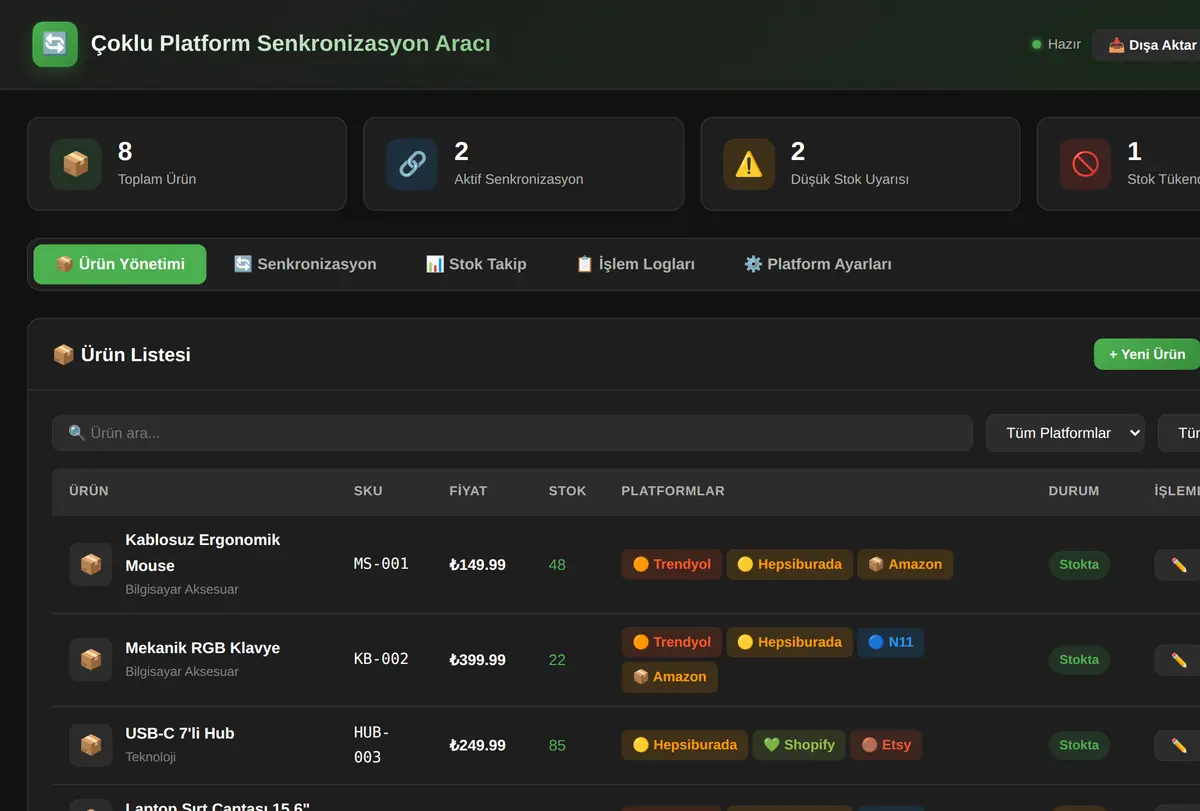Click Amazon tag in Kablosuz Ergonomik Mouse row
This screenshot has height=811, width=1200.
(x=905, y=564)
